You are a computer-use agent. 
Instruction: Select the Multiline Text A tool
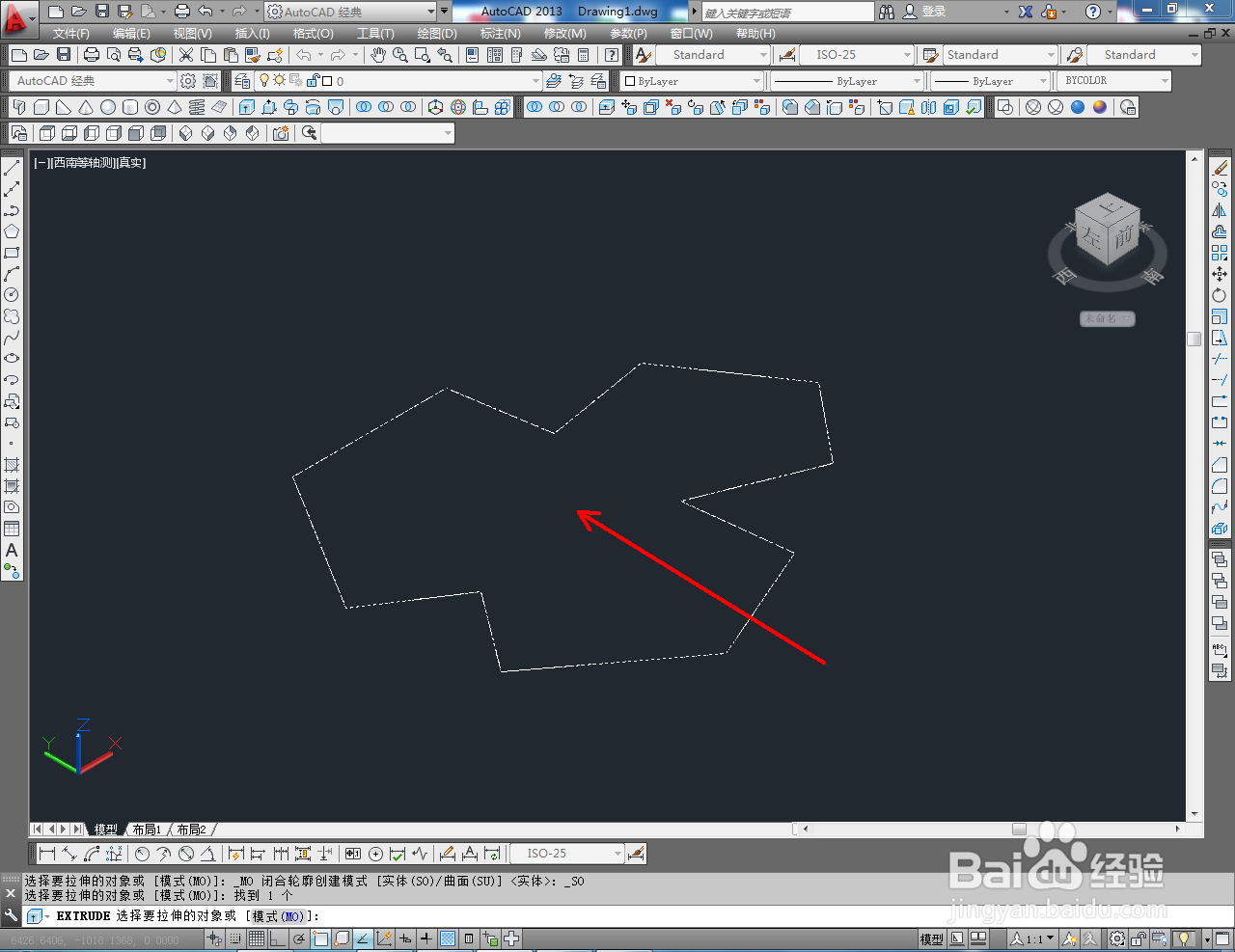pos(12,550)
